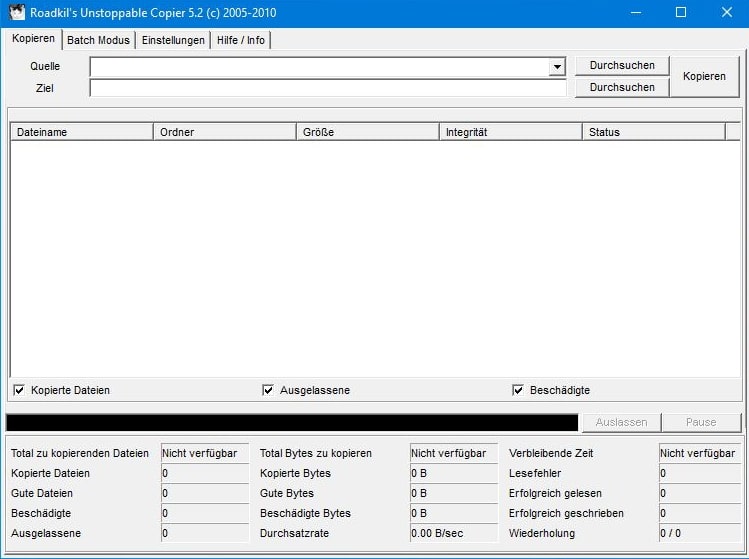
Task: Click the Total Bytes zu kopieren value
Action: [x=454, y=453]
